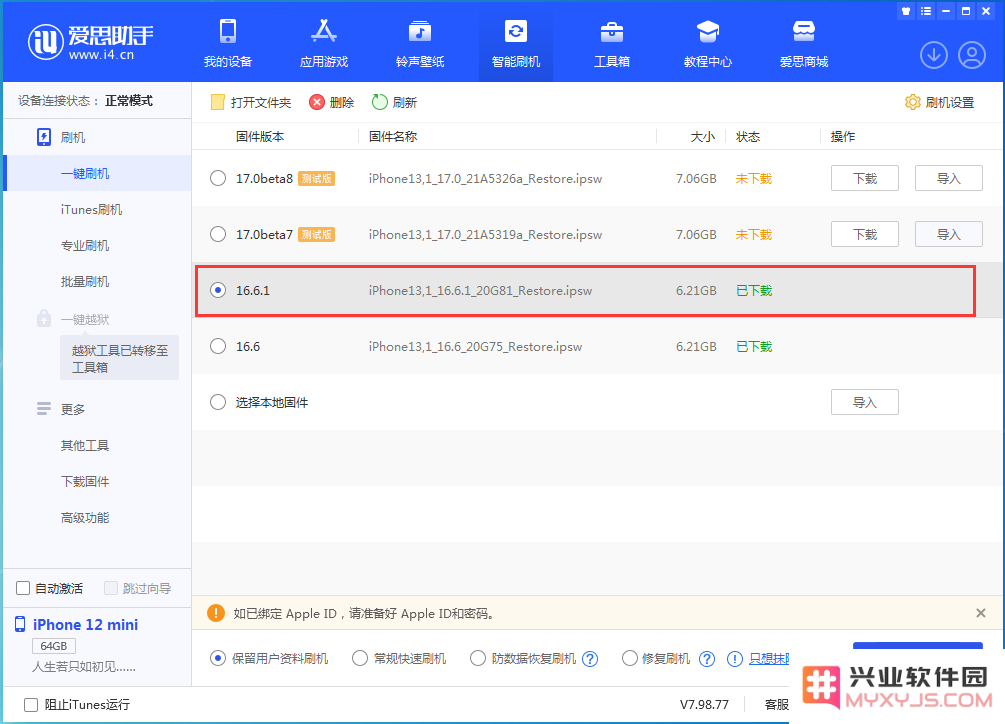Enable 阻止iTunes运行 checkbox
The image size is (1005, 724).
click(31, 705)
